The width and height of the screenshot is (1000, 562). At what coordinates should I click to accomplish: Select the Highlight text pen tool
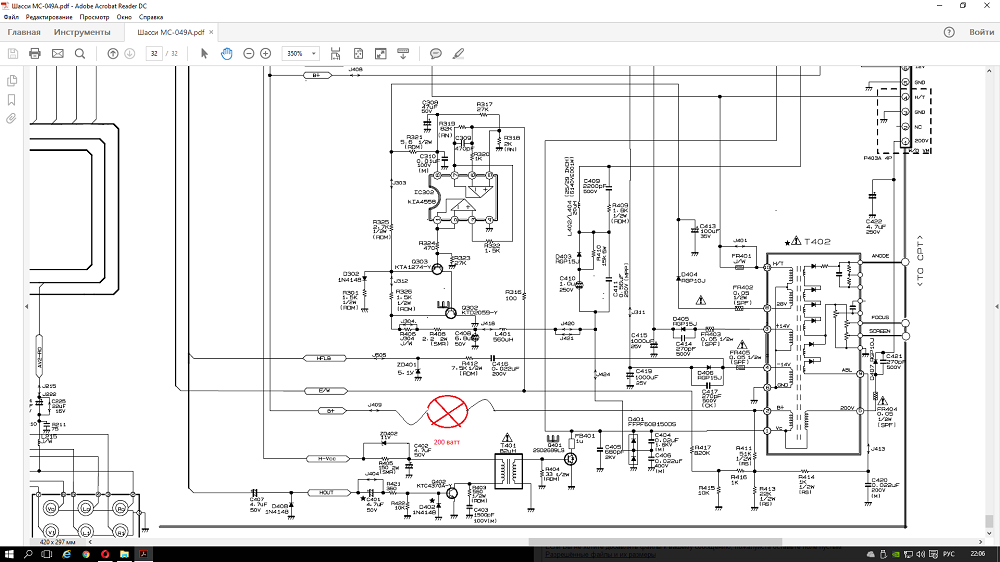458,53
